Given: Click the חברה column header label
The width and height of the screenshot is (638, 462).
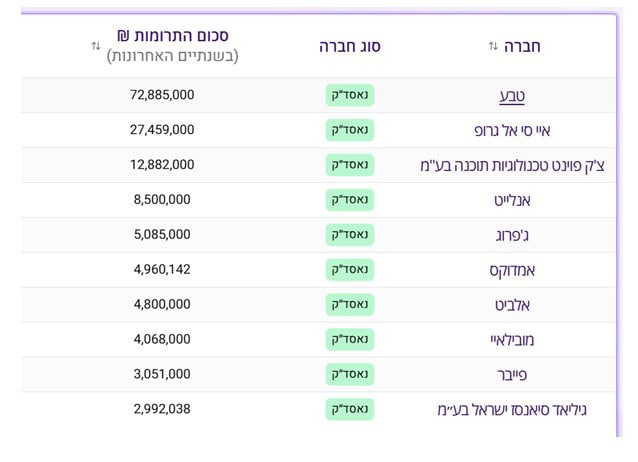Looking at the screenshot, I should (524, 46).
